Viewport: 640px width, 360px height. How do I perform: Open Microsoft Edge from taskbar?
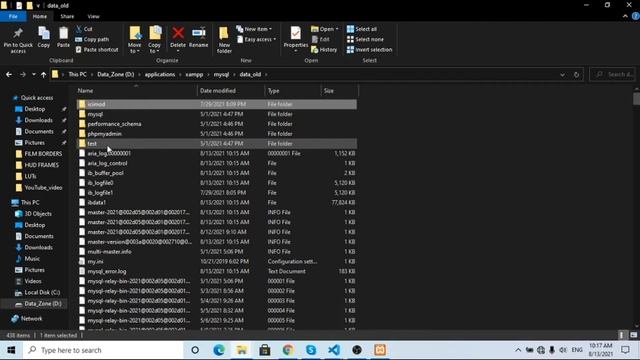(x=219, y=350)
